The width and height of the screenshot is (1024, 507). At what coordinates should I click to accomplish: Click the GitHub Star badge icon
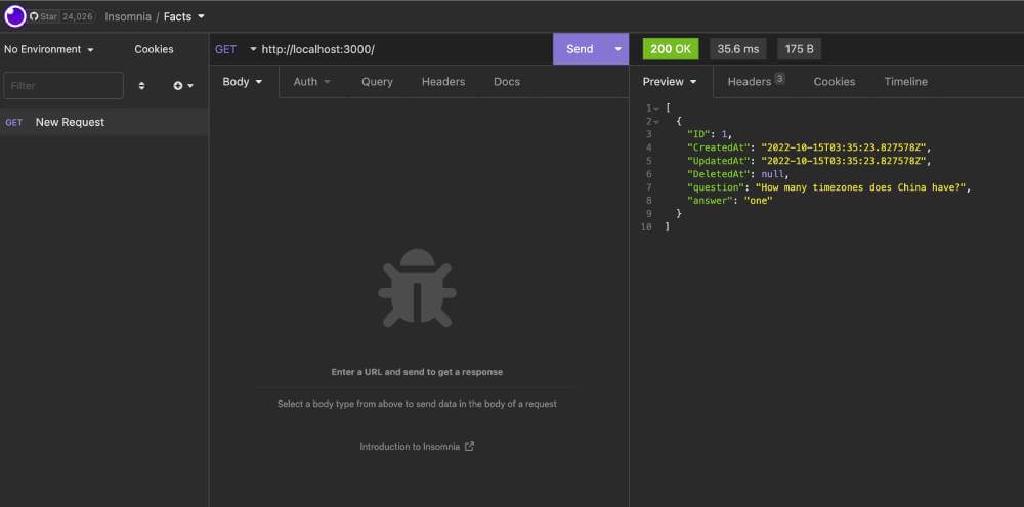pos(35,17)
